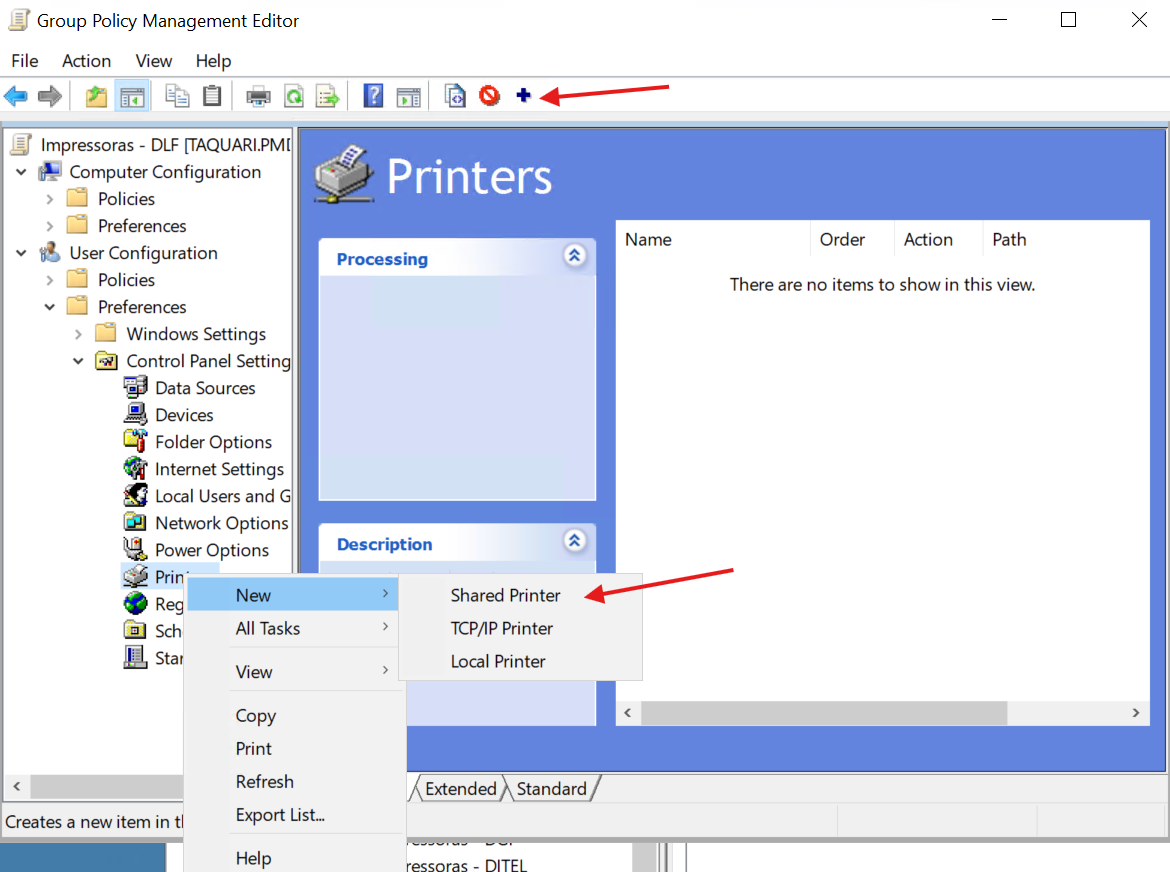Collapse the Processing panel

click(x=574, y=256)
